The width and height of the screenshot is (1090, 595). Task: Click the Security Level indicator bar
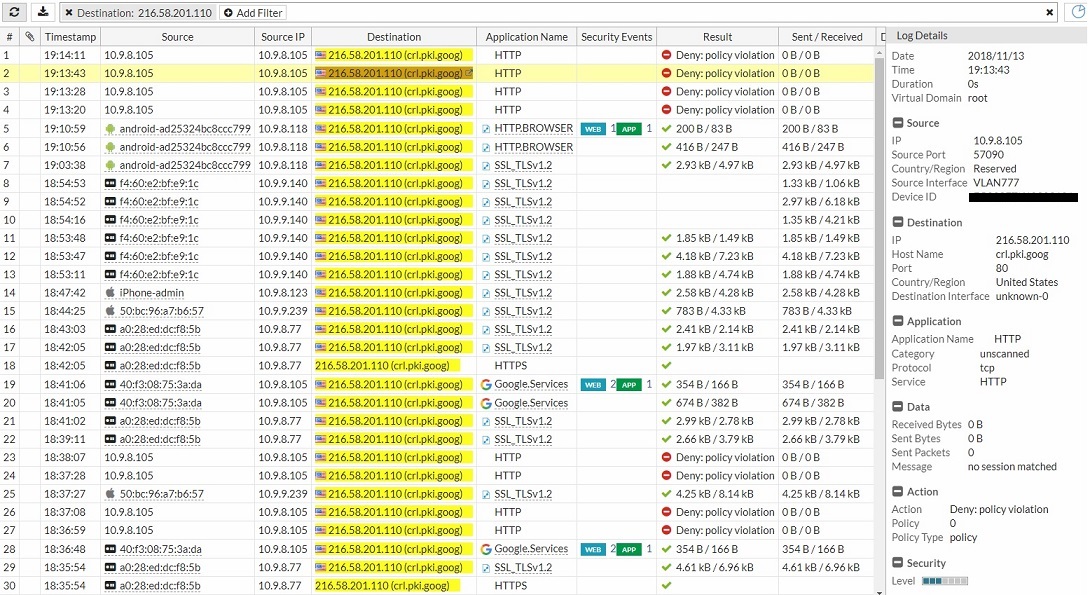click(x=945, y=581)
